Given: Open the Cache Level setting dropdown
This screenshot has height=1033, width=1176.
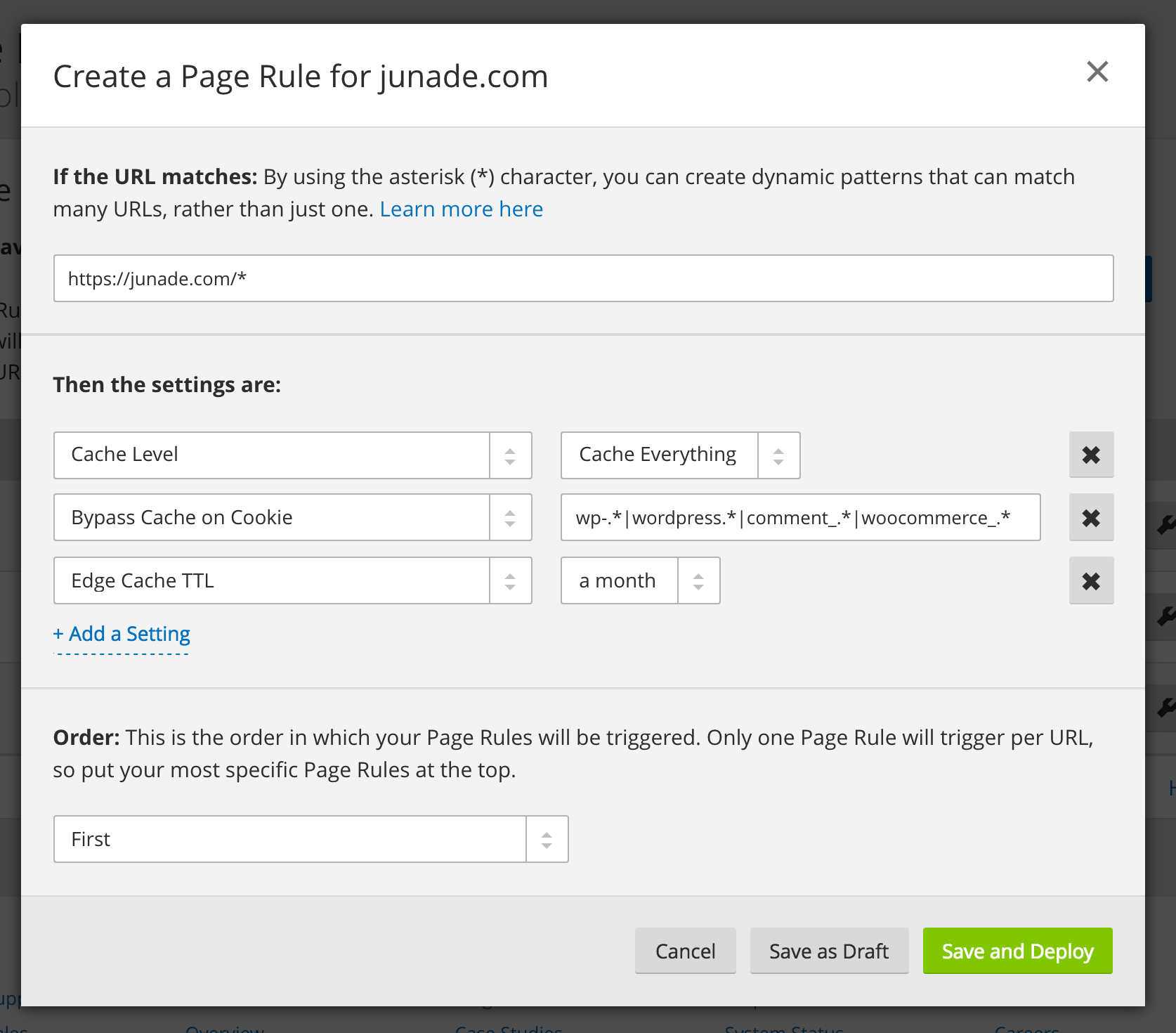Looking at the screenshot, I should pyautogui.click(x=511, y=455).
